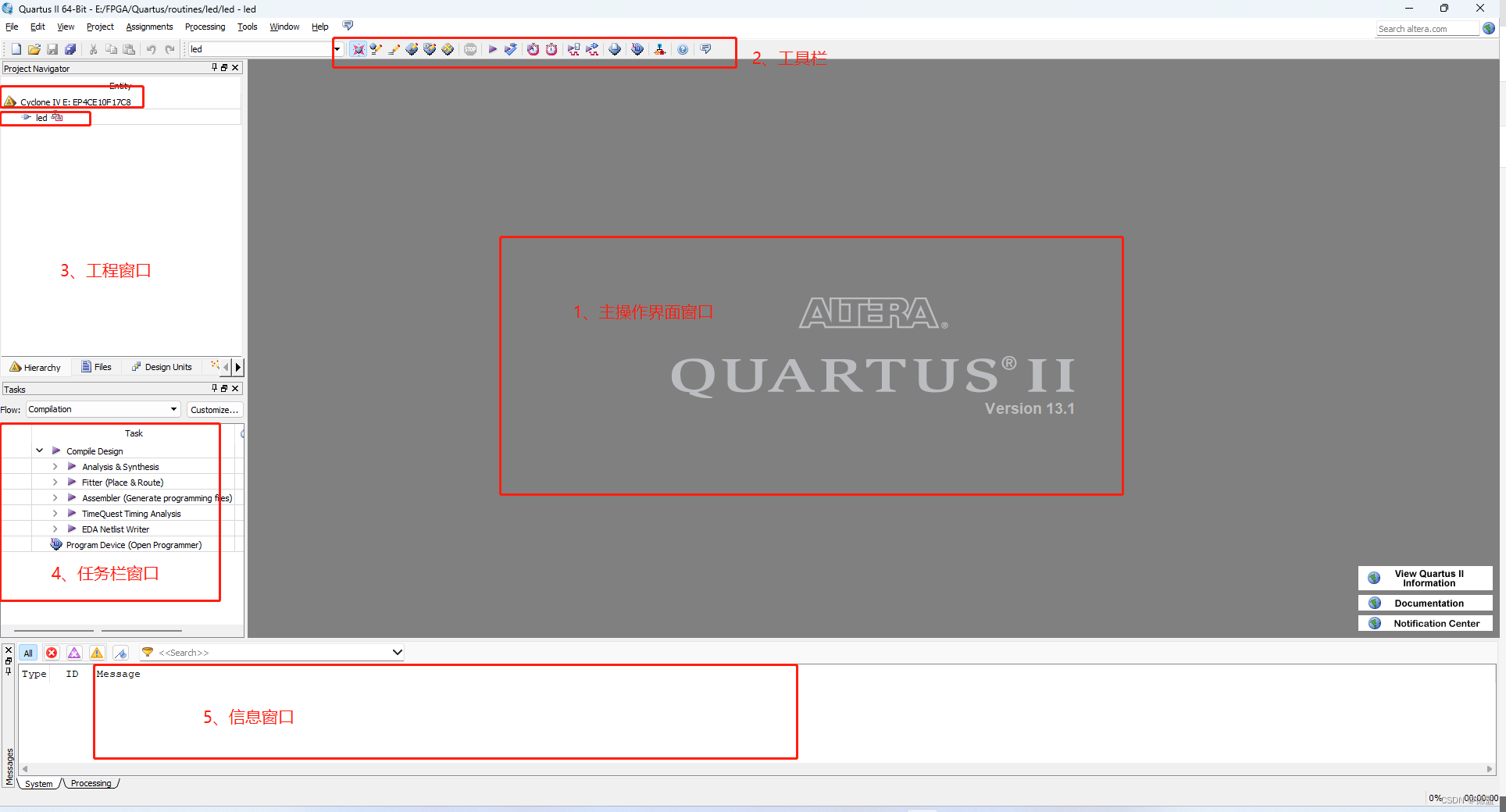Open the Flow Compilation dropdown
Viewport: 1506px width, 812px height.
[103, 409]
